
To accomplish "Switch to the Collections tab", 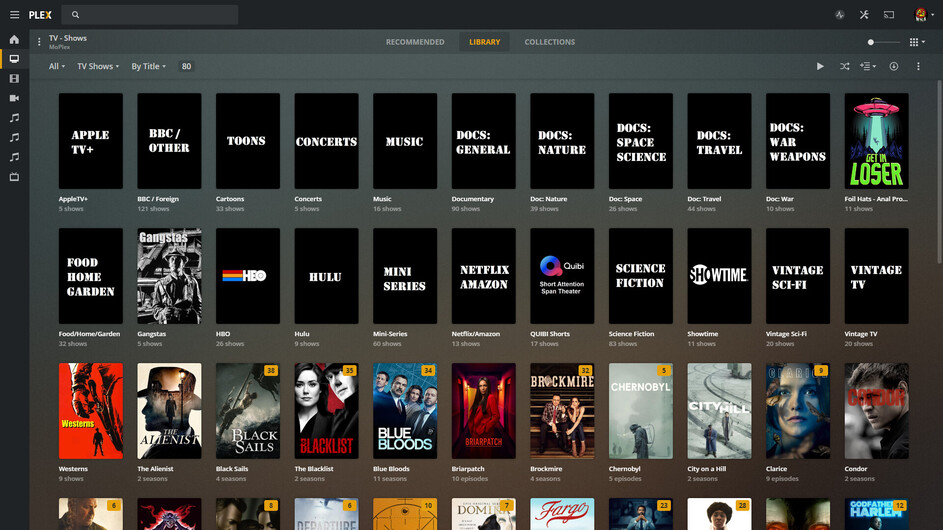I will coord(550,42).
